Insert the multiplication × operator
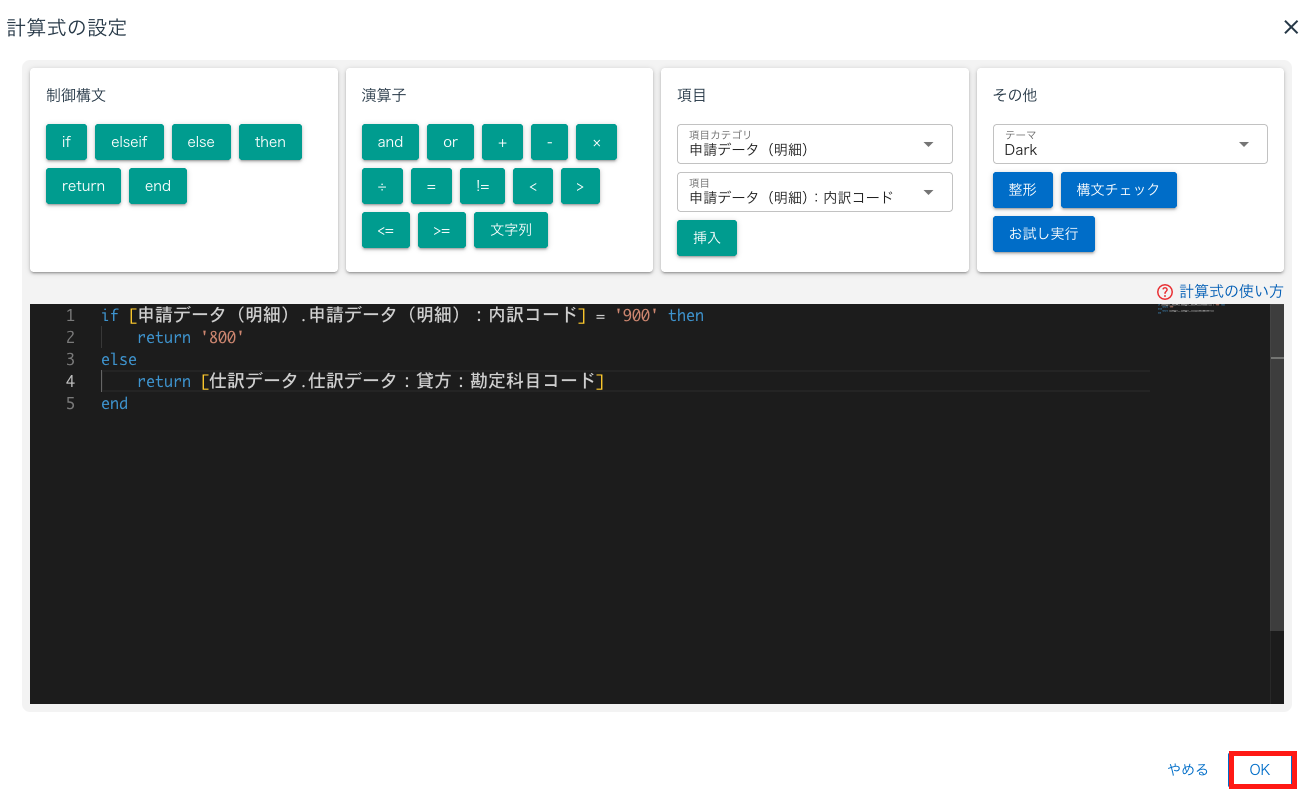 [x=597, y=142]
